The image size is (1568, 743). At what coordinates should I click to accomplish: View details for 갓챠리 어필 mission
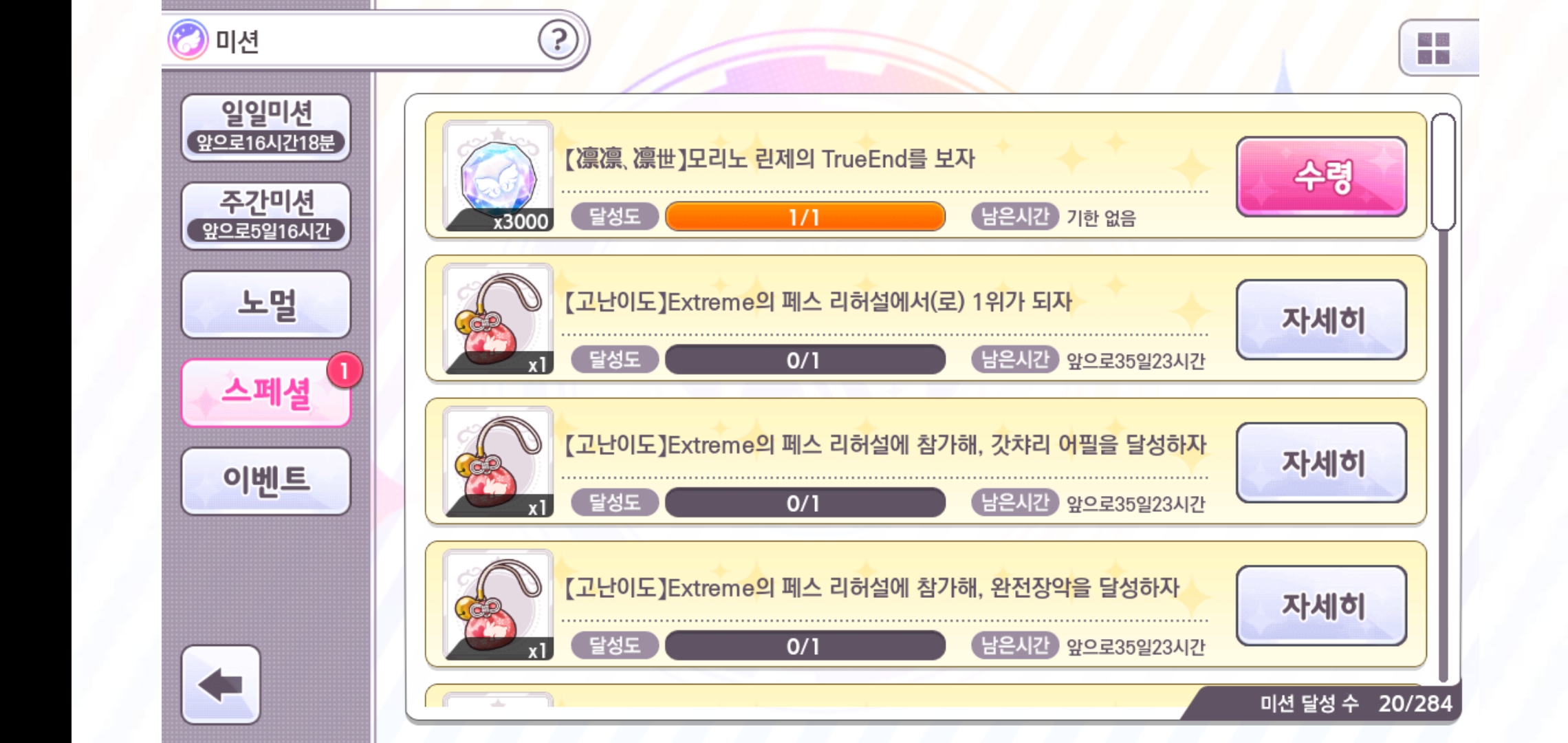(x=1321, y=463)
